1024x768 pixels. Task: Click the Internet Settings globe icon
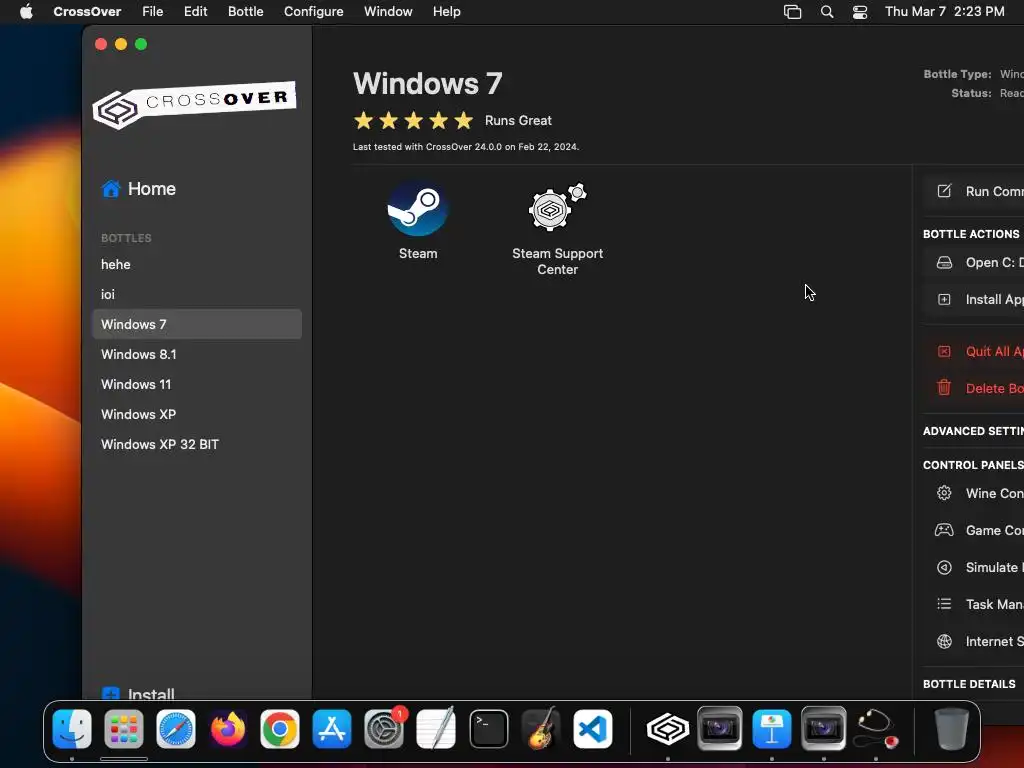[x=944, y=641]
